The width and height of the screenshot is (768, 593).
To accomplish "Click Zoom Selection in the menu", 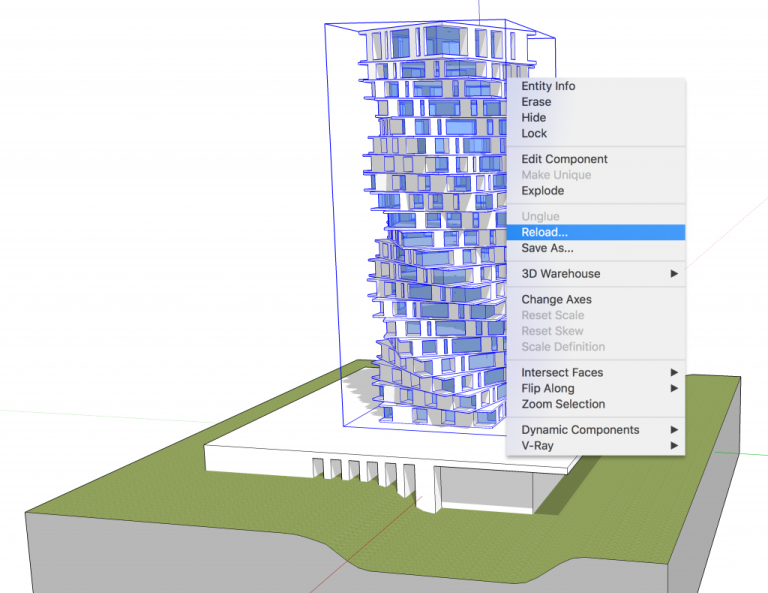I will pos(563,404).
